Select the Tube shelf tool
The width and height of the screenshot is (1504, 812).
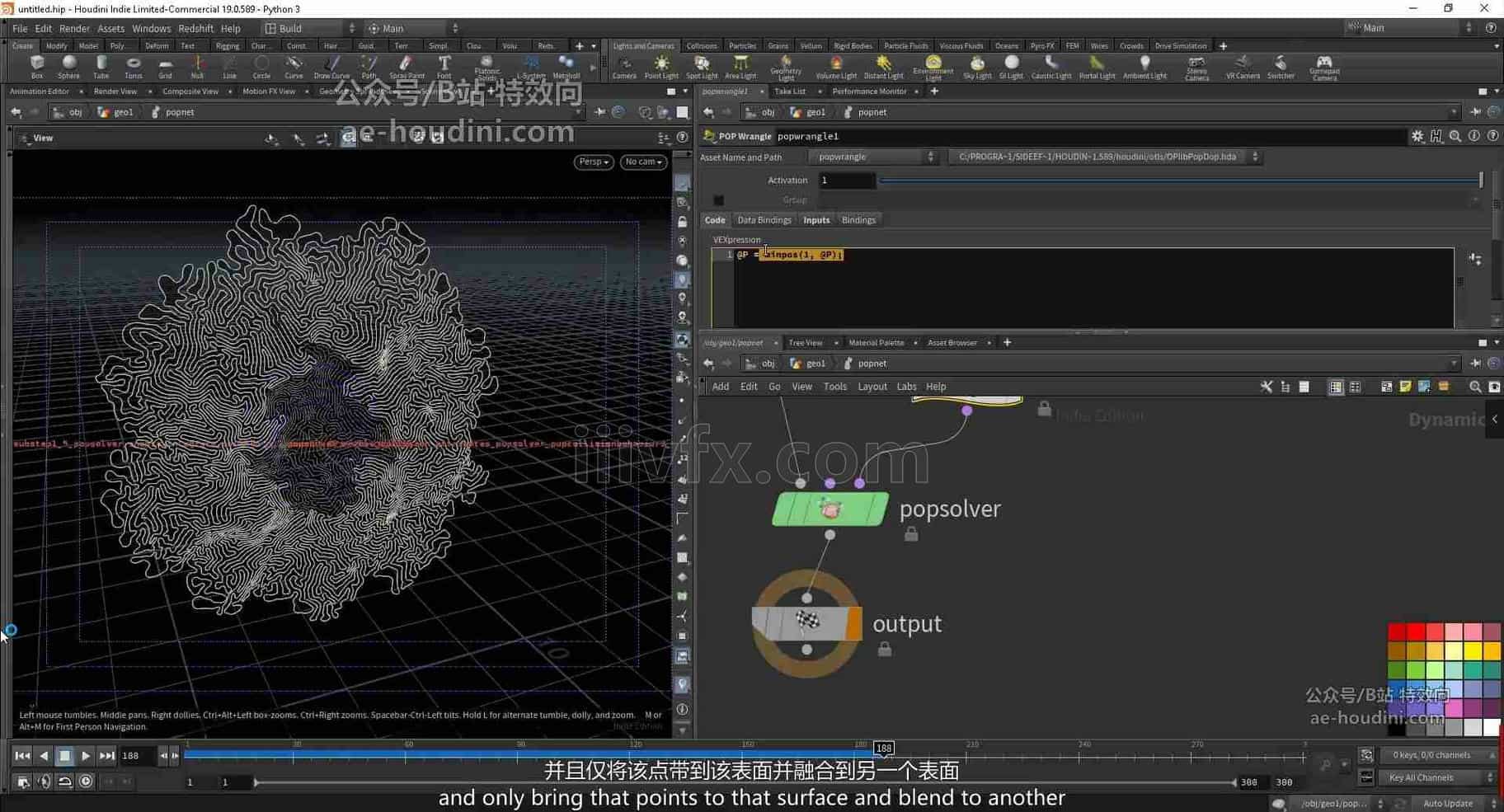tap(101, 67)
